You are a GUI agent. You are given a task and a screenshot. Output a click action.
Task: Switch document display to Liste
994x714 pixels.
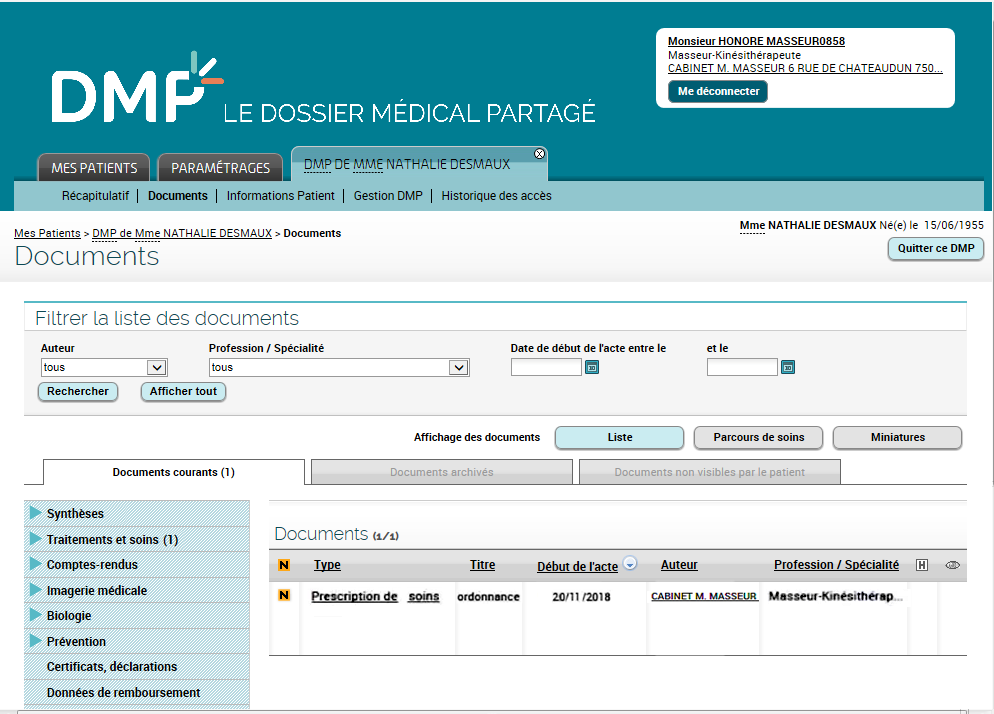pyautogui.click(x=619, y=438)
